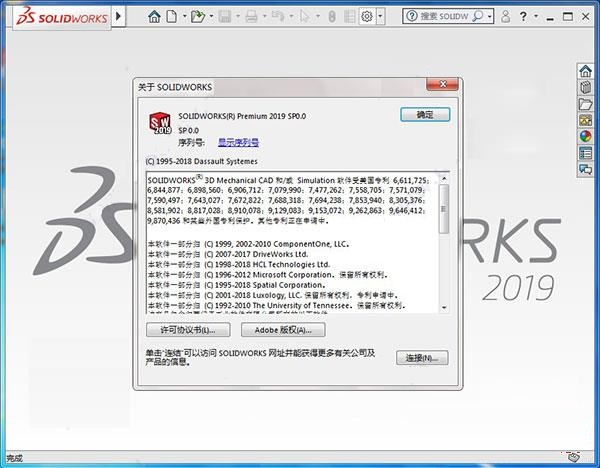Click the magnifier search icon

478,16
